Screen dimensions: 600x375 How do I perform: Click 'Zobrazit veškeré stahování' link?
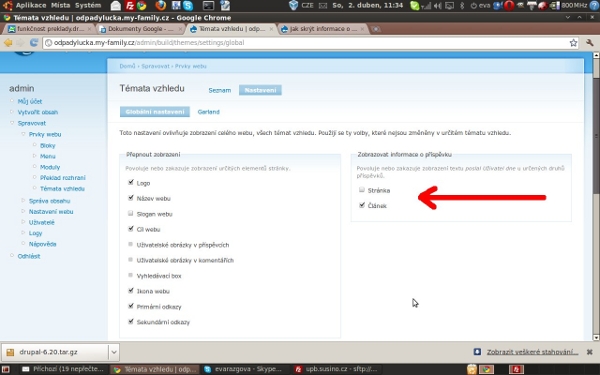tap(532, 352)
